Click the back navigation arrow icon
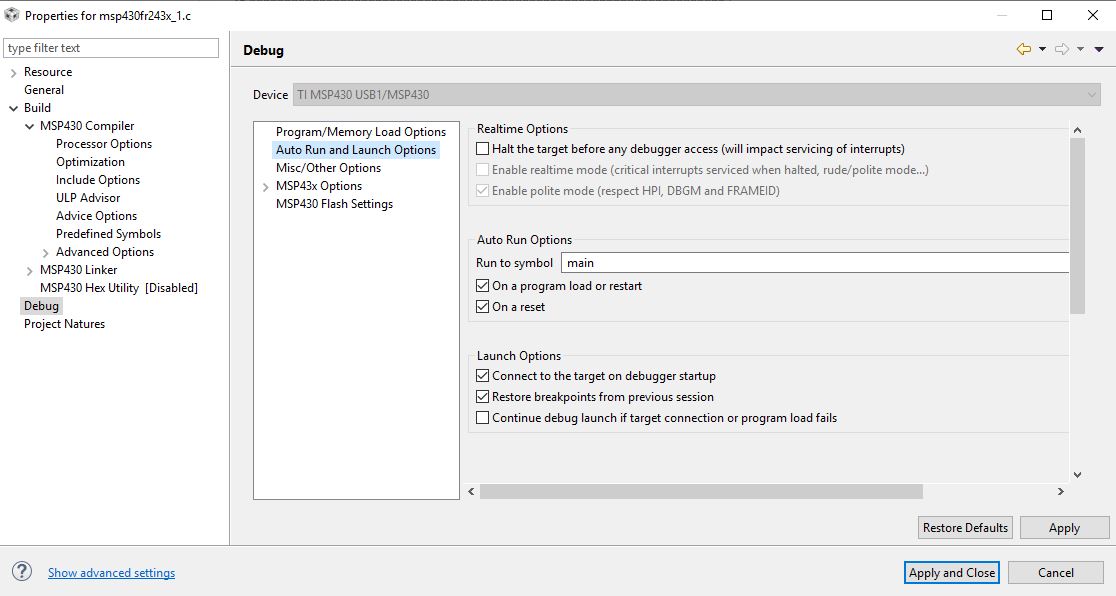The height and width of the screenshot is (596, 1116). click(x=1023, y=49)
